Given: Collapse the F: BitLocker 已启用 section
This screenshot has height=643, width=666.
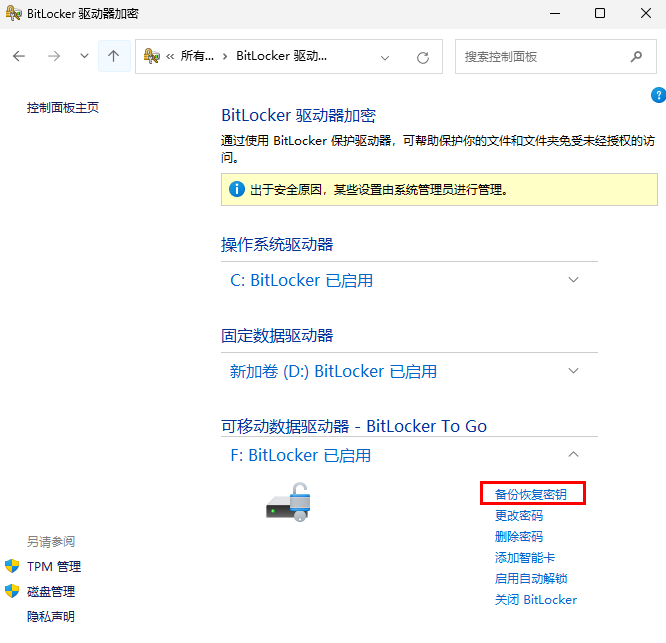Looking at the screenshot, I should point(573,455).
